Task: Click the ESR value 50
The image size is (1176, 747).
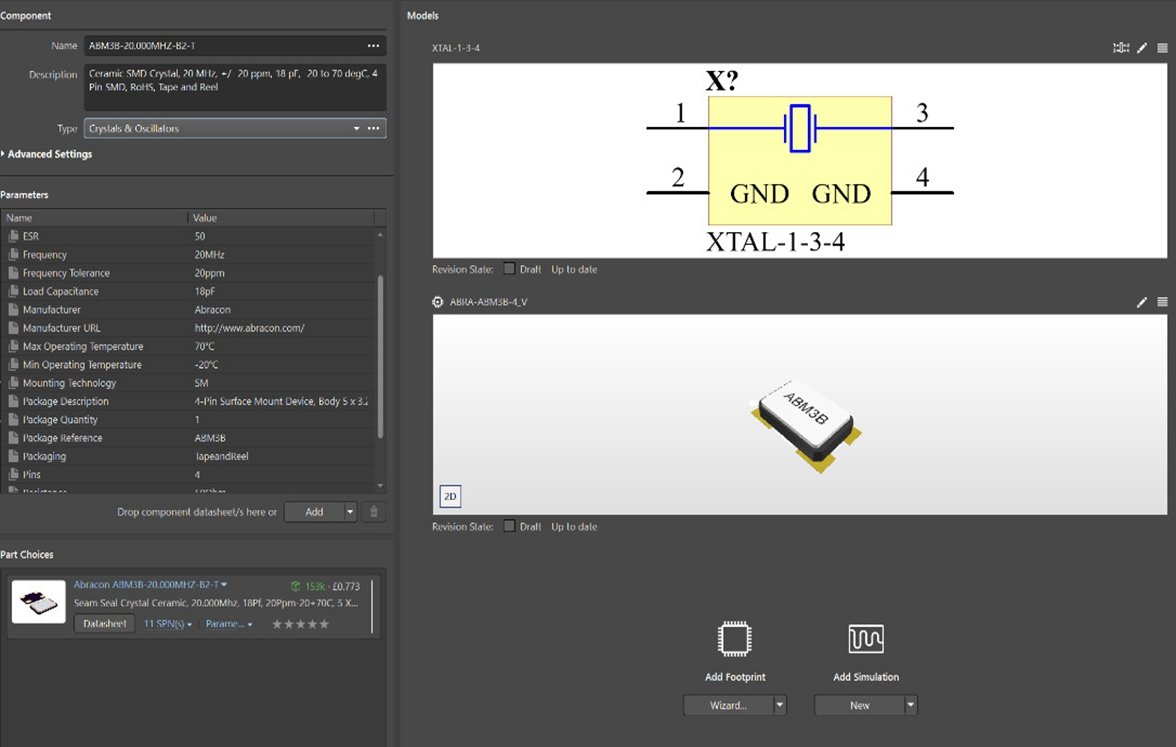Action: tap(200, 236)
